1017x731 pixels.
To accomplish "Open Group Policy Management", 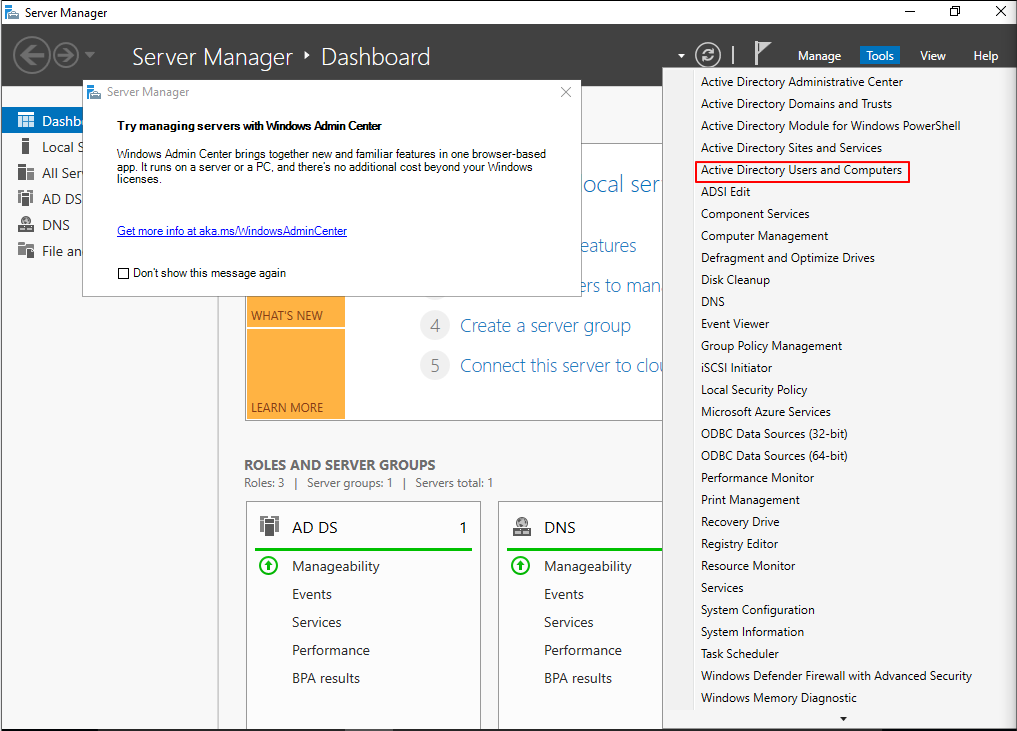I will (771, 346).
